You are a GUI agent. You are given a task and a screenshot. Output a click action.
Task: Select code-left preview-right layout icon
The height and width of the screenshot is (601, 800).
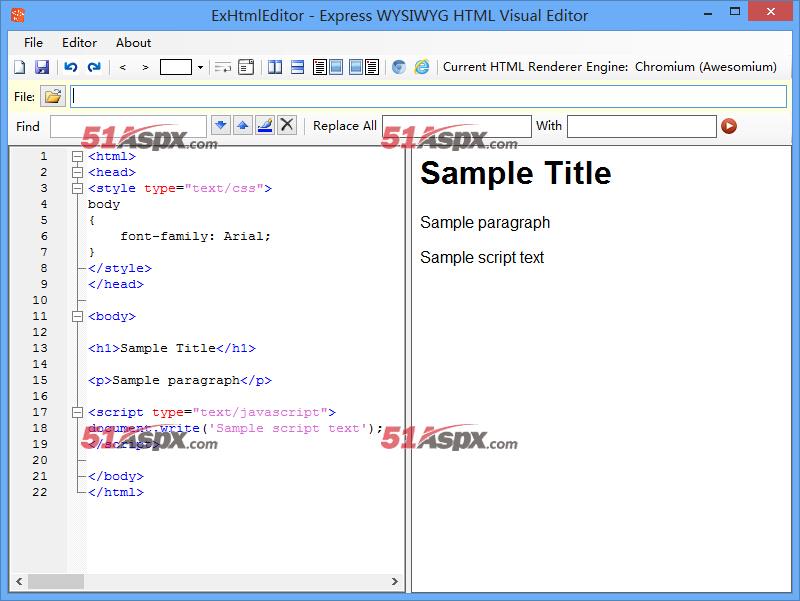(328, 67)
